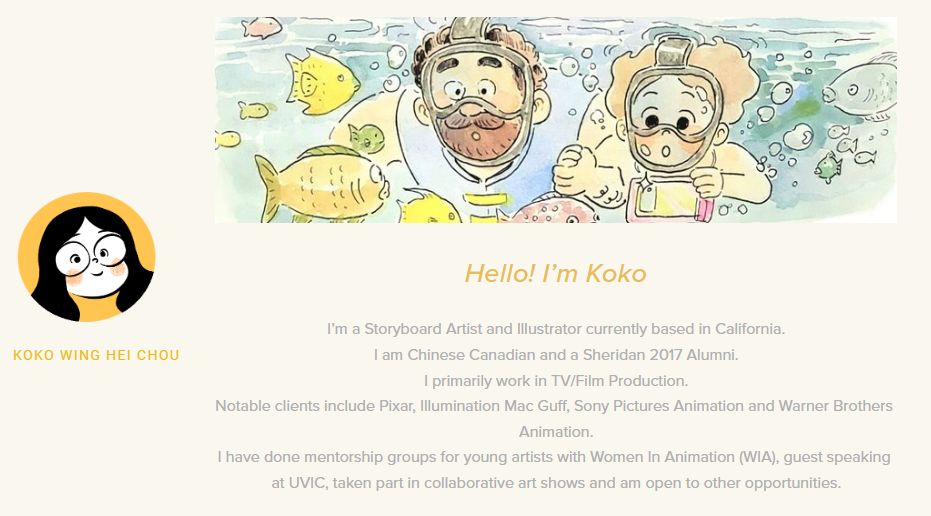The height and width of the screenshot is (516, 931).
Task: Click Warner Brothers in the clients sentence
Action: (835, 406)
